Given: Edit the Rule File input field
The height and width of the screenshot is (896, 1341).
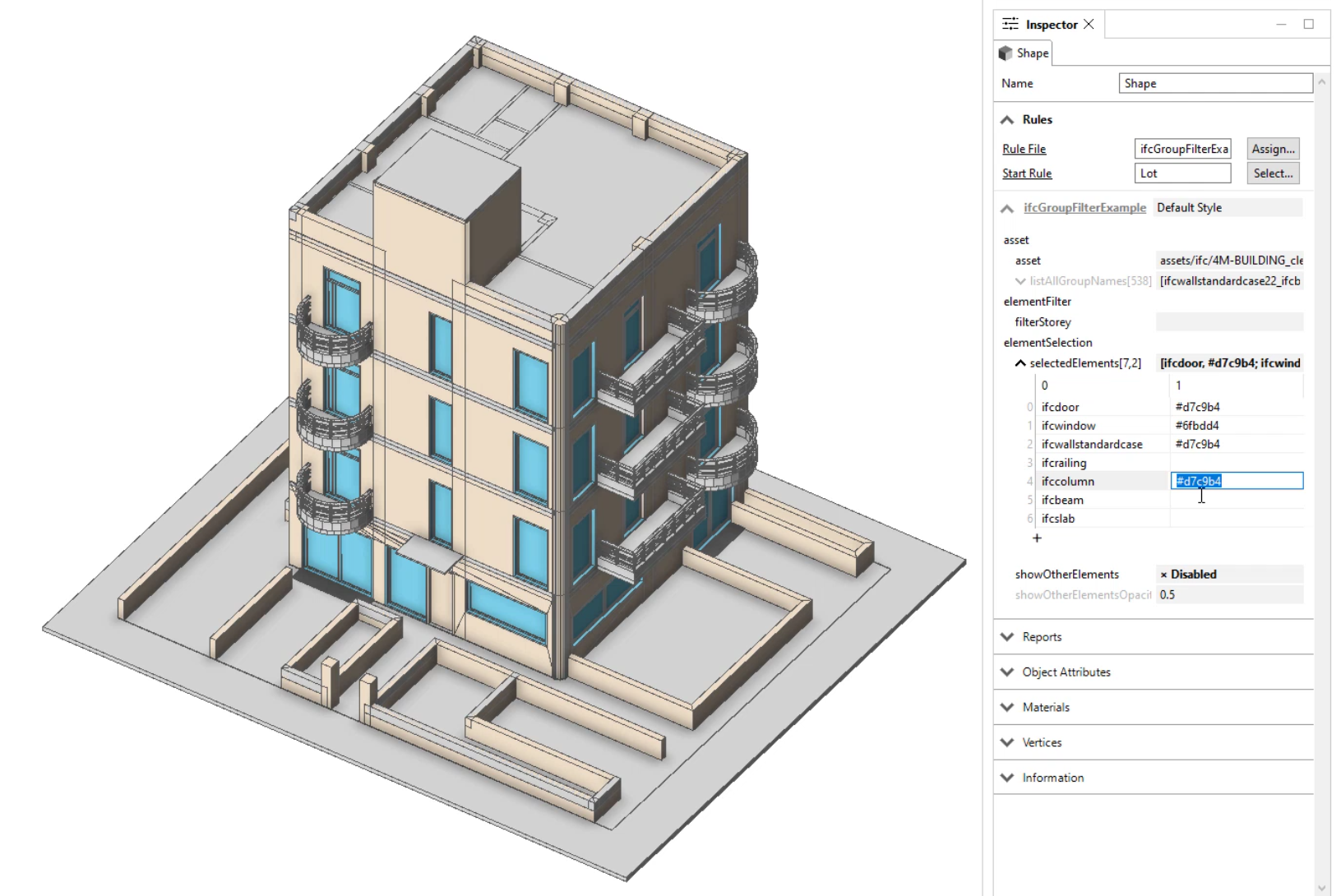Looking at the screenshot, I should [1182, 149].
